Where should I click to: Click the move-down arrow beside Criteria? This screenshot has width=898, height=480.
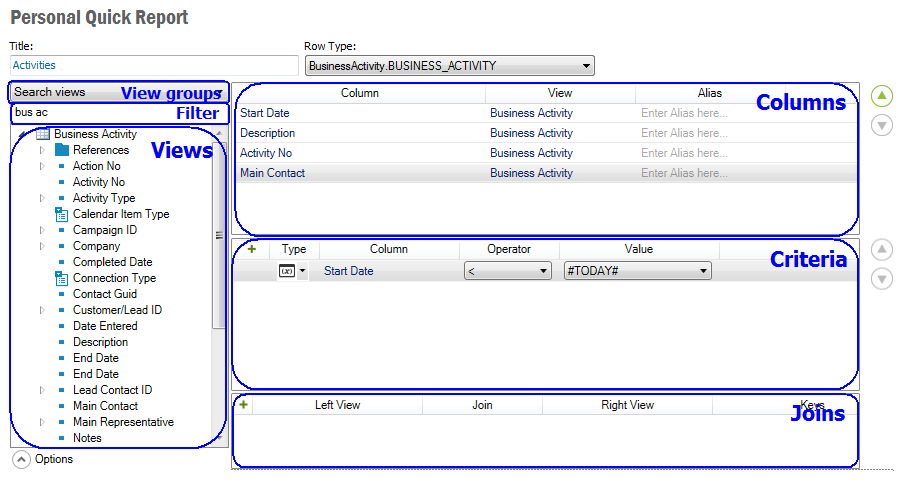click(x=881, y=279)
